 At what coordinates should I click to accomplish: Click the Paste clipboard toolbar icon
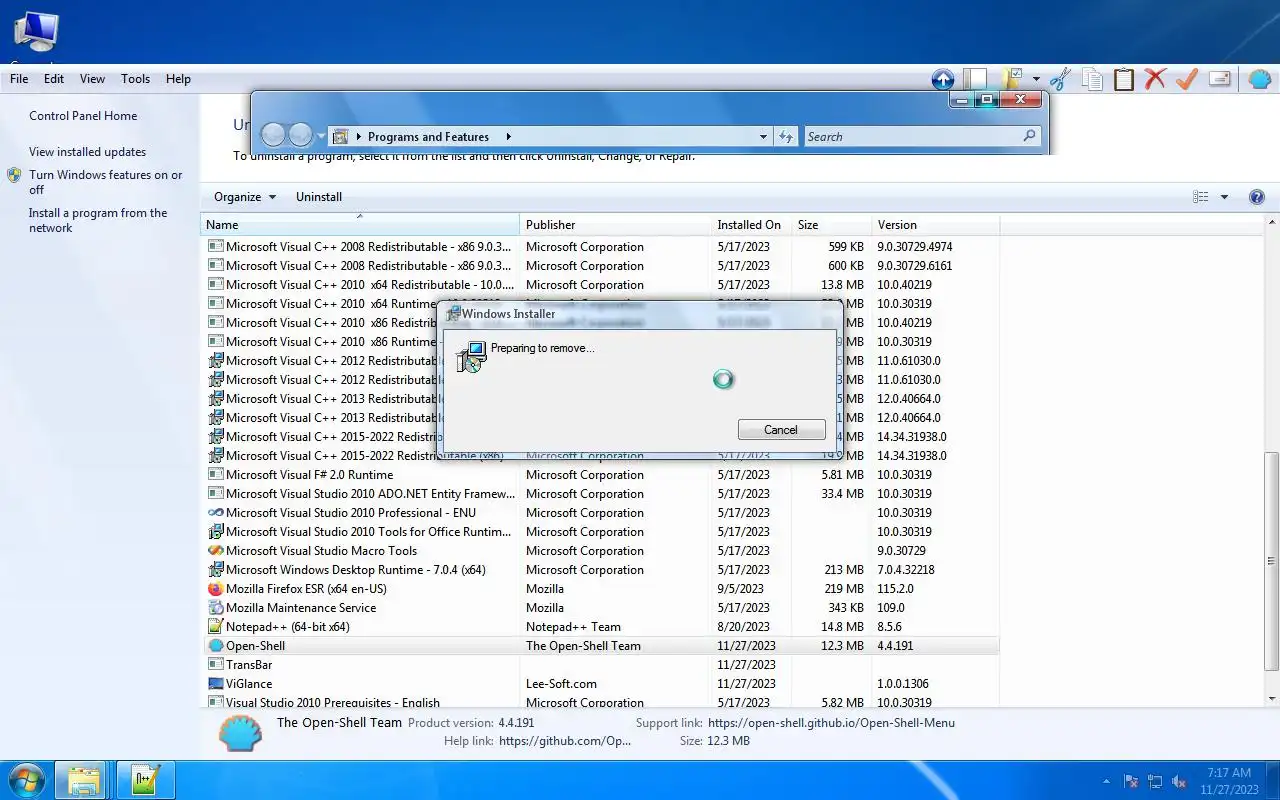click(x=1124, y=79)
